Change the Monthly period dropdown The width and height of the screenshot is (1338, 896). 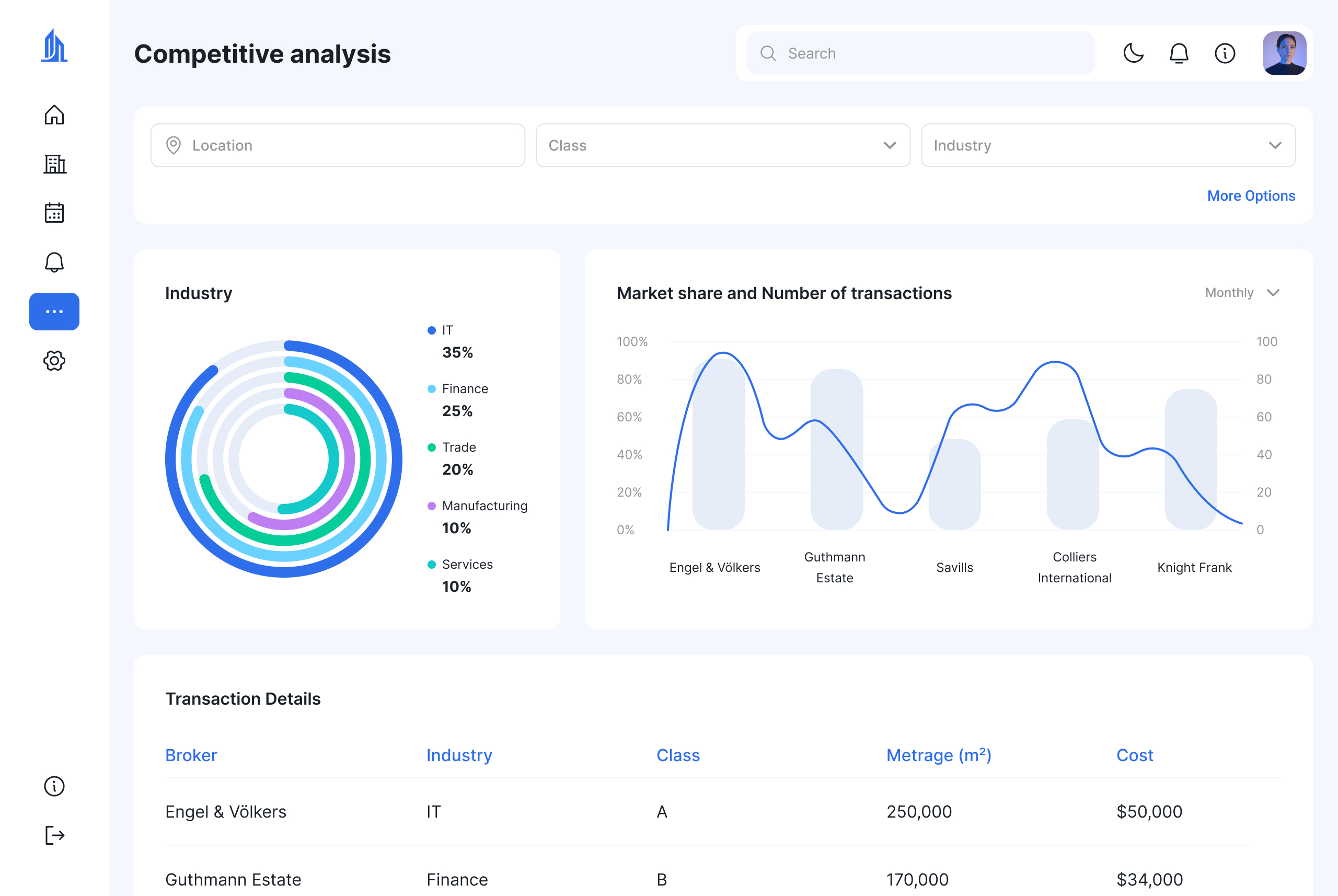pyautogui.click(x=1242, y=293)
